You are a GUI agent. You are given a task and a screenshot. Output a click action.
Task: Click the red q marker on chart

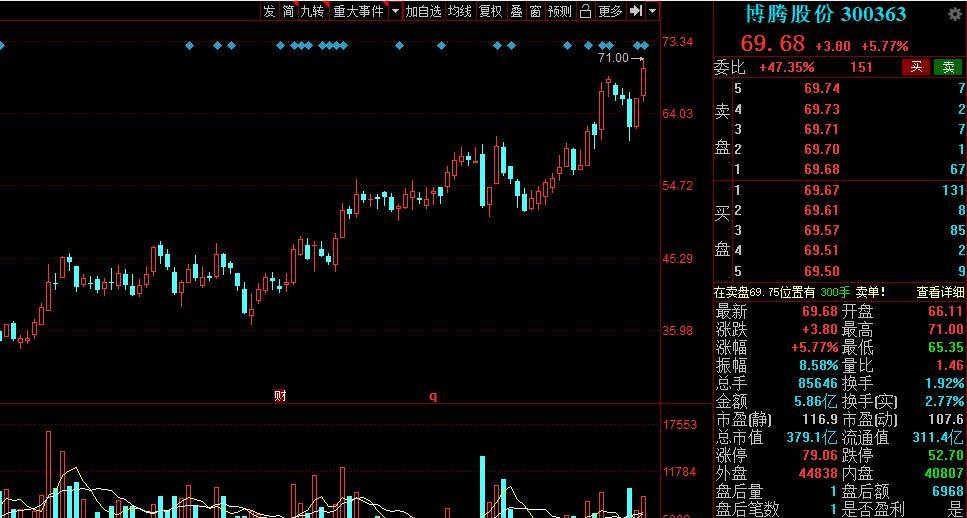[x=433, y=396]
